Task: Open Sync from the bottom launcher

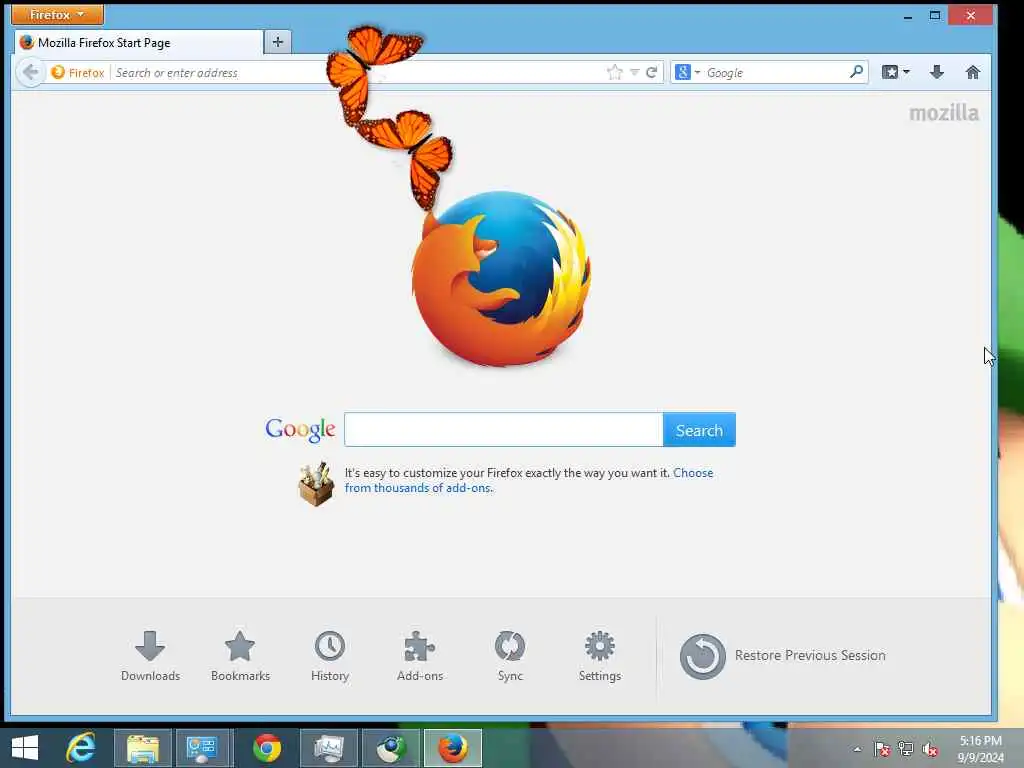Action: [x=510, y=656]
